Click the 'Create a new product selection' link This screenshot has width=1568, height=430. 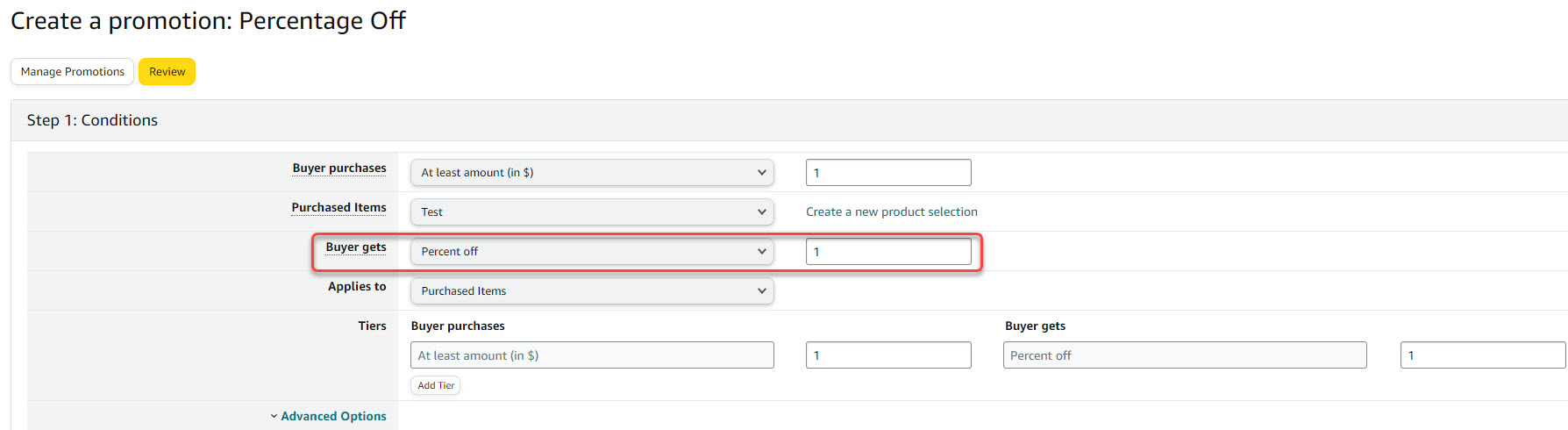[x=891, y=211]
